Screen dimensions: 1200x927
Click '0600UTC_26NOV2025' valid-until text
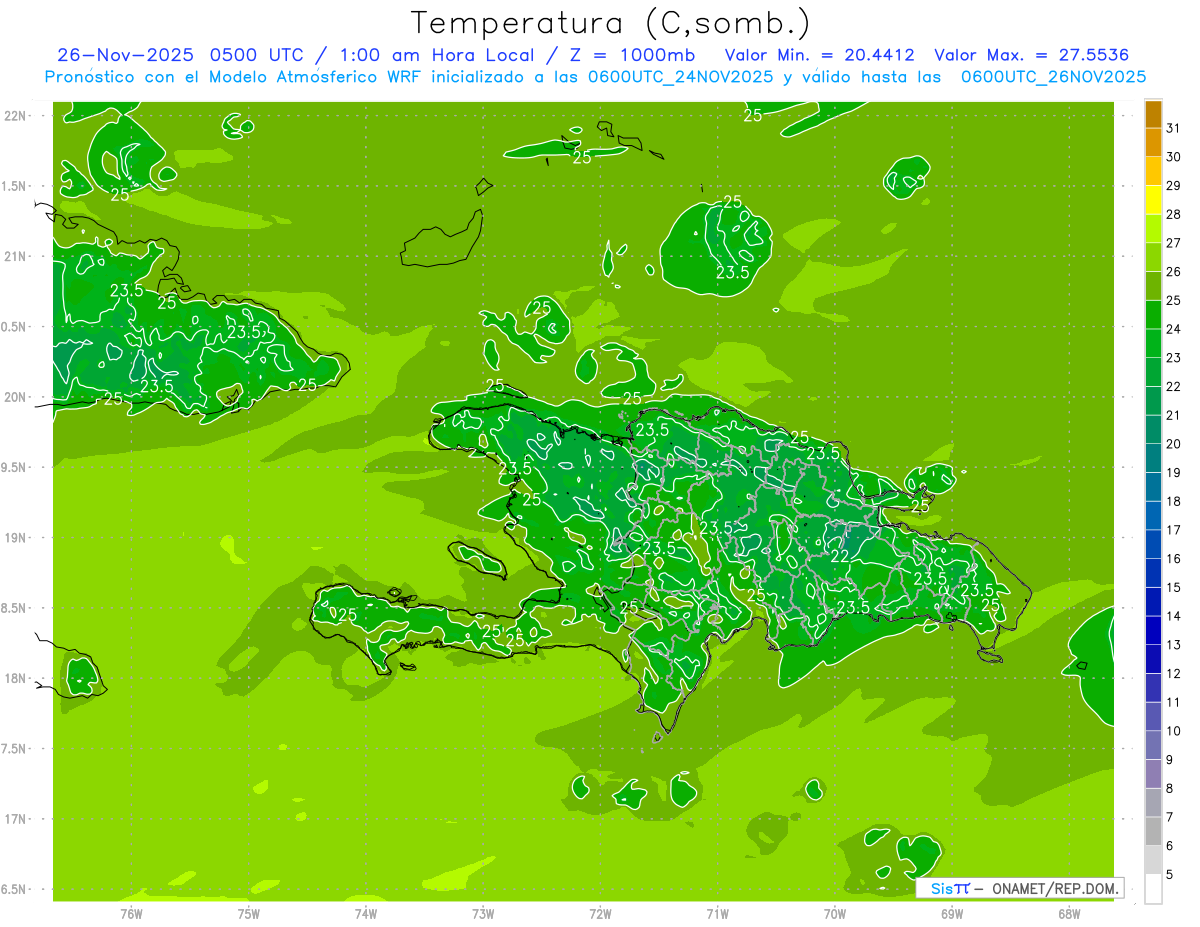click(1053, 77)
